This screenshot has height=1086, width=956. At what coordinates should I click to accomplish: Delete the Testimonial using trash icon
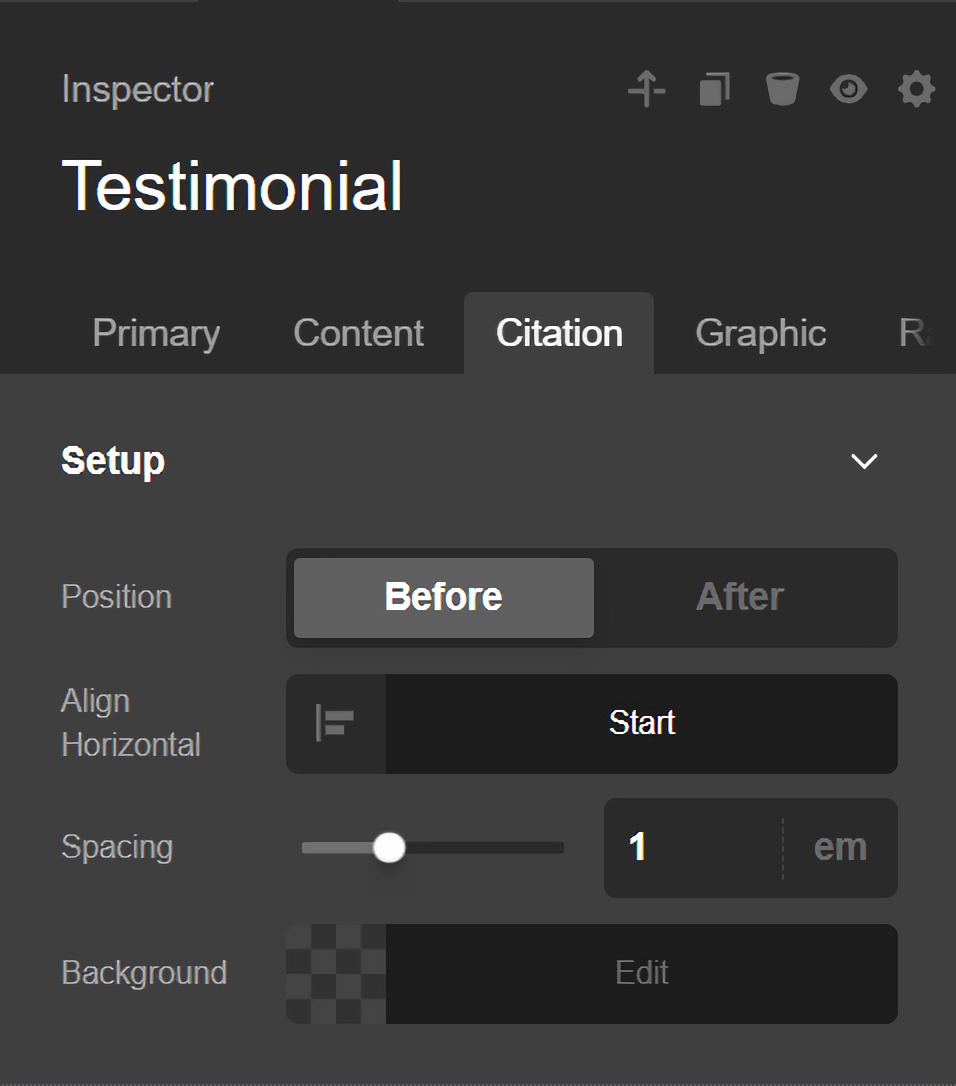point(781,89)
